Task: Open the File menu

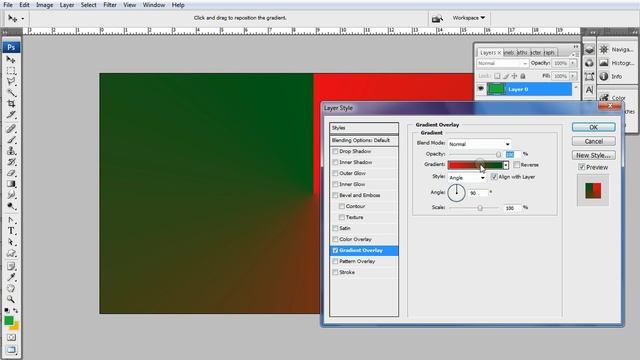Action: click(8, 5)
